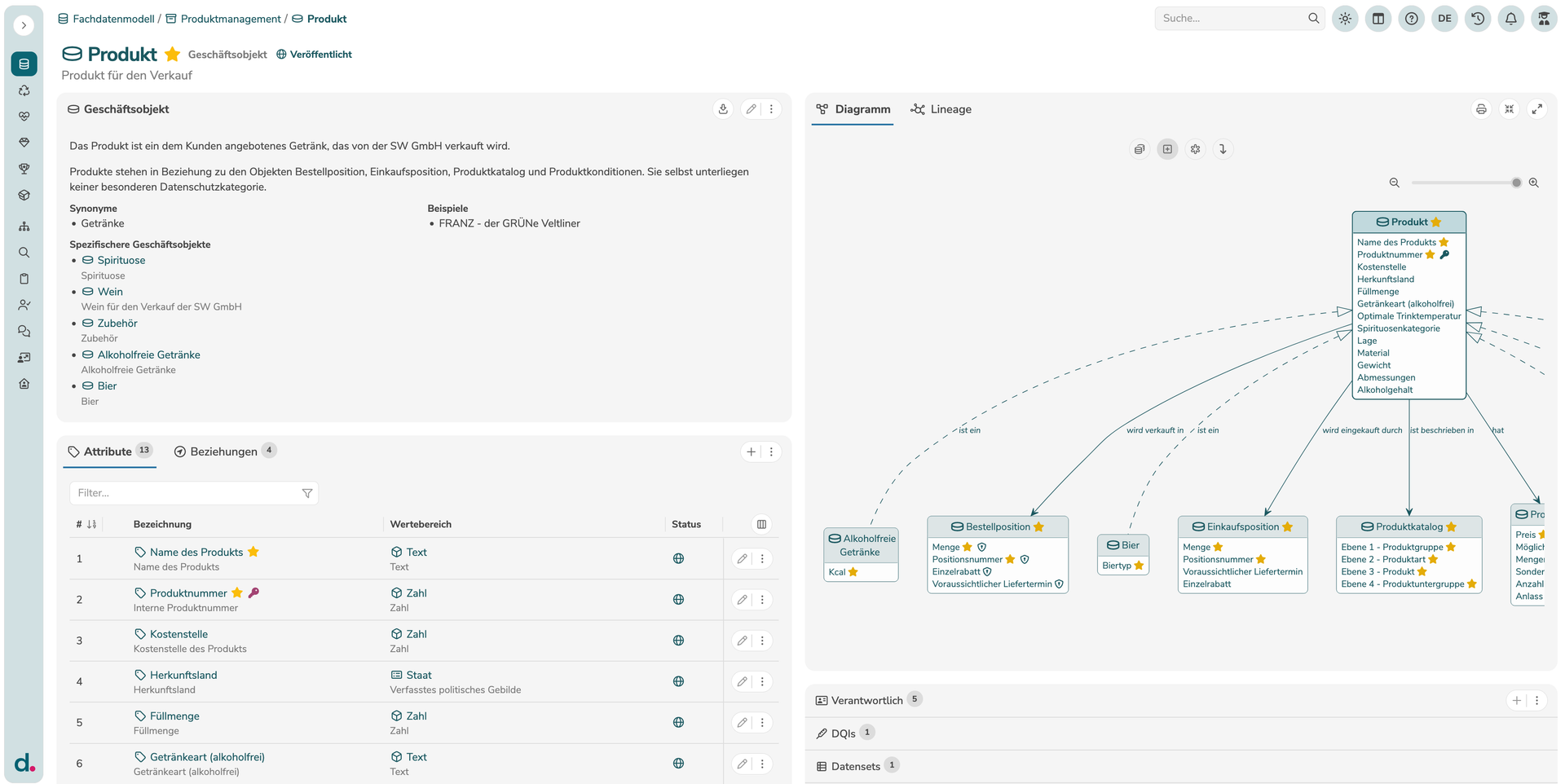The height and width of the screenshot is (784, 1565).
Task: Expand the Verantwortlich section
Action: [x=867, y=700]
